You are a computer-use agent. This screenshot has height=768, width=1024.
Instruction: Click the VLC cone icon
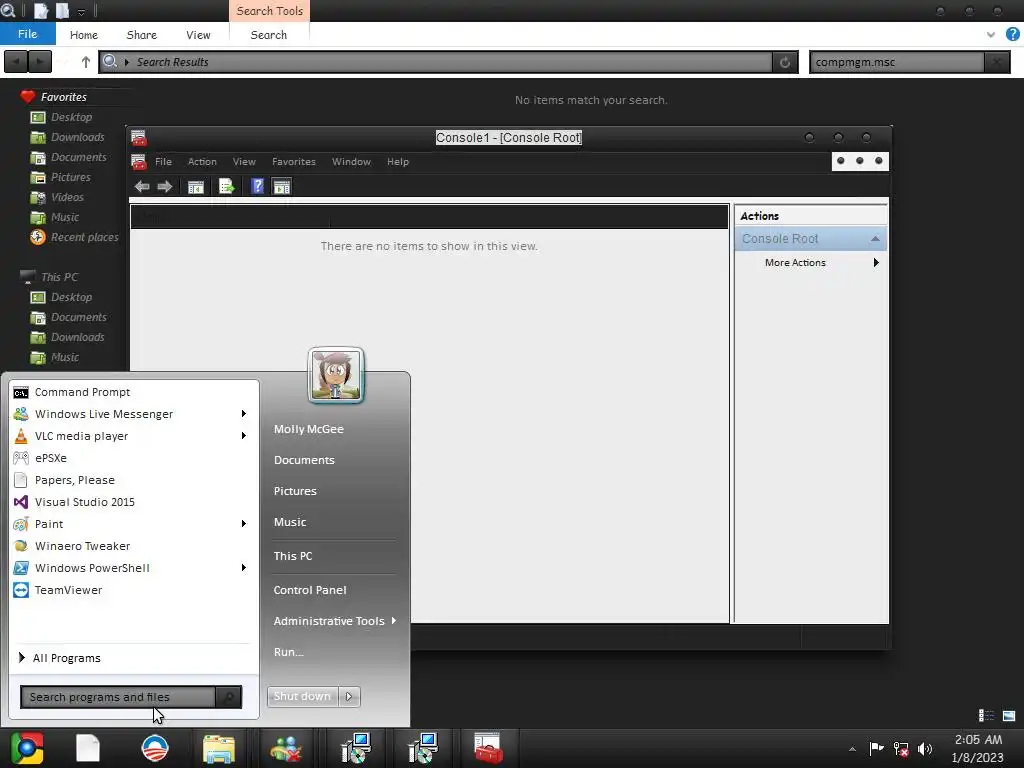pos(21,436)
